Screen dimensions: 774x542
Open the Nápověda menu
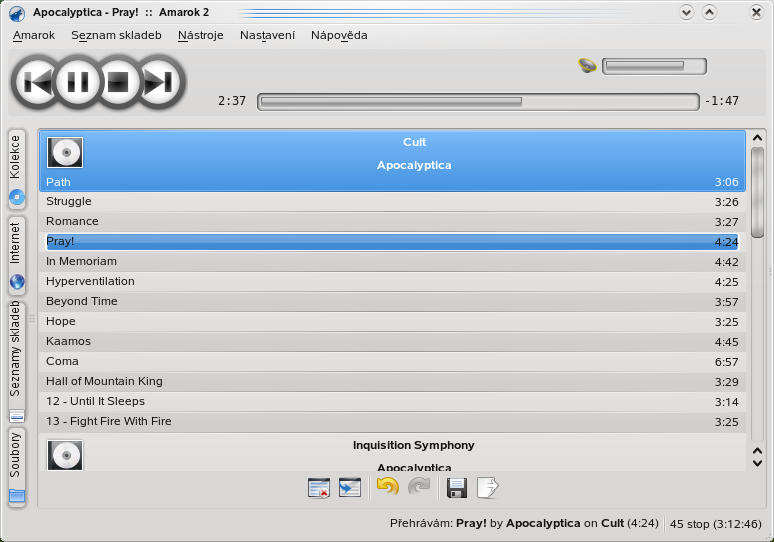click(339, 35)
